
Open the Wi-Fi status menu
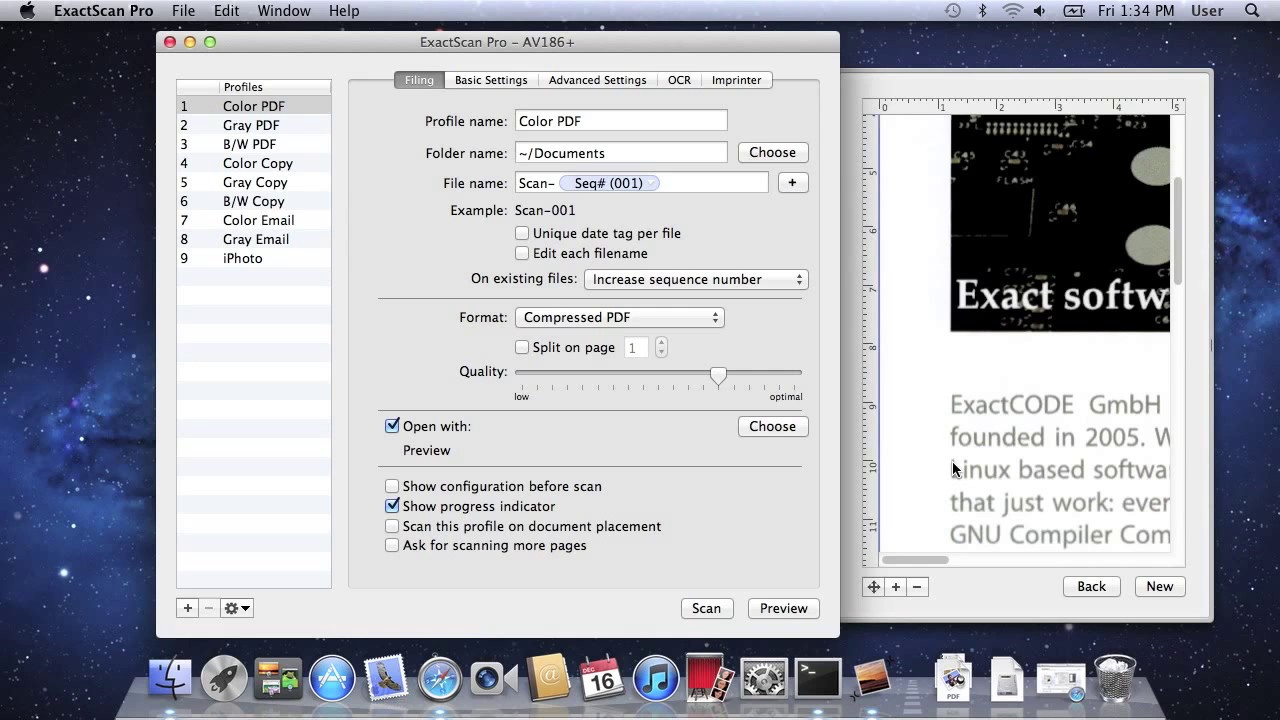coord(1012,11)
